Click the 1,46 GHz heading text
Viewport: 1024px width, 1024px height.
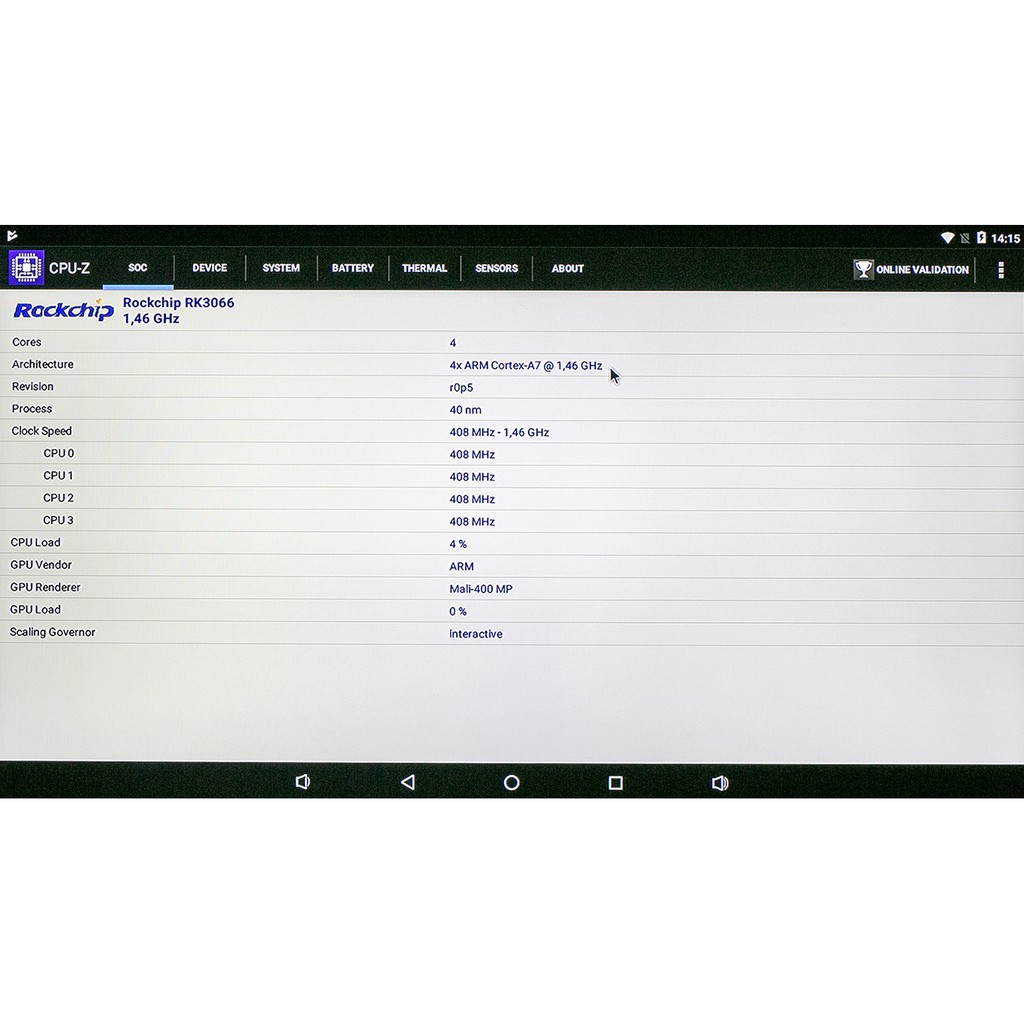pyautogui.click(x=151, y=319)
